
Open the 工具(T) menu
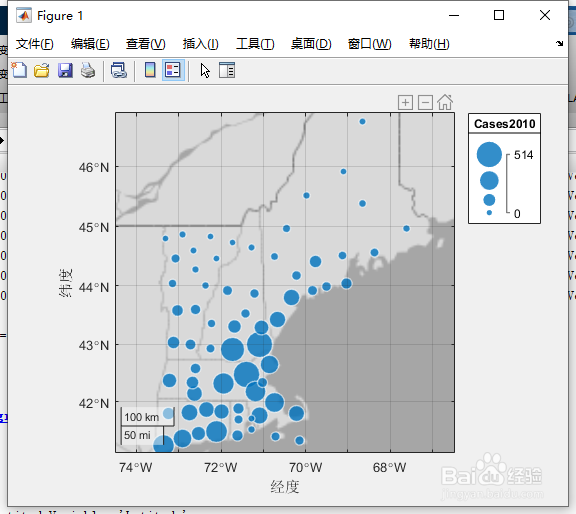click(x=255, y=44)
